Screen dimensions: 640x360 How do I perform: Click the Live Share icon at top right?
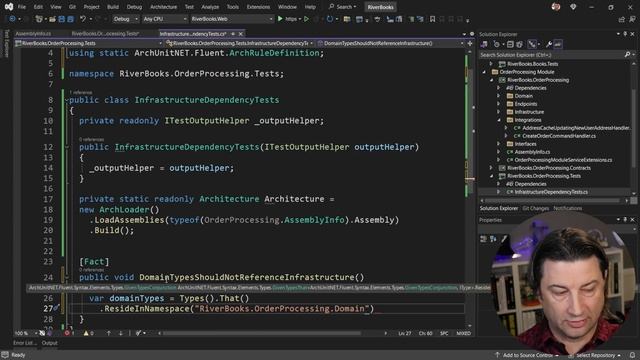[621, 19]
